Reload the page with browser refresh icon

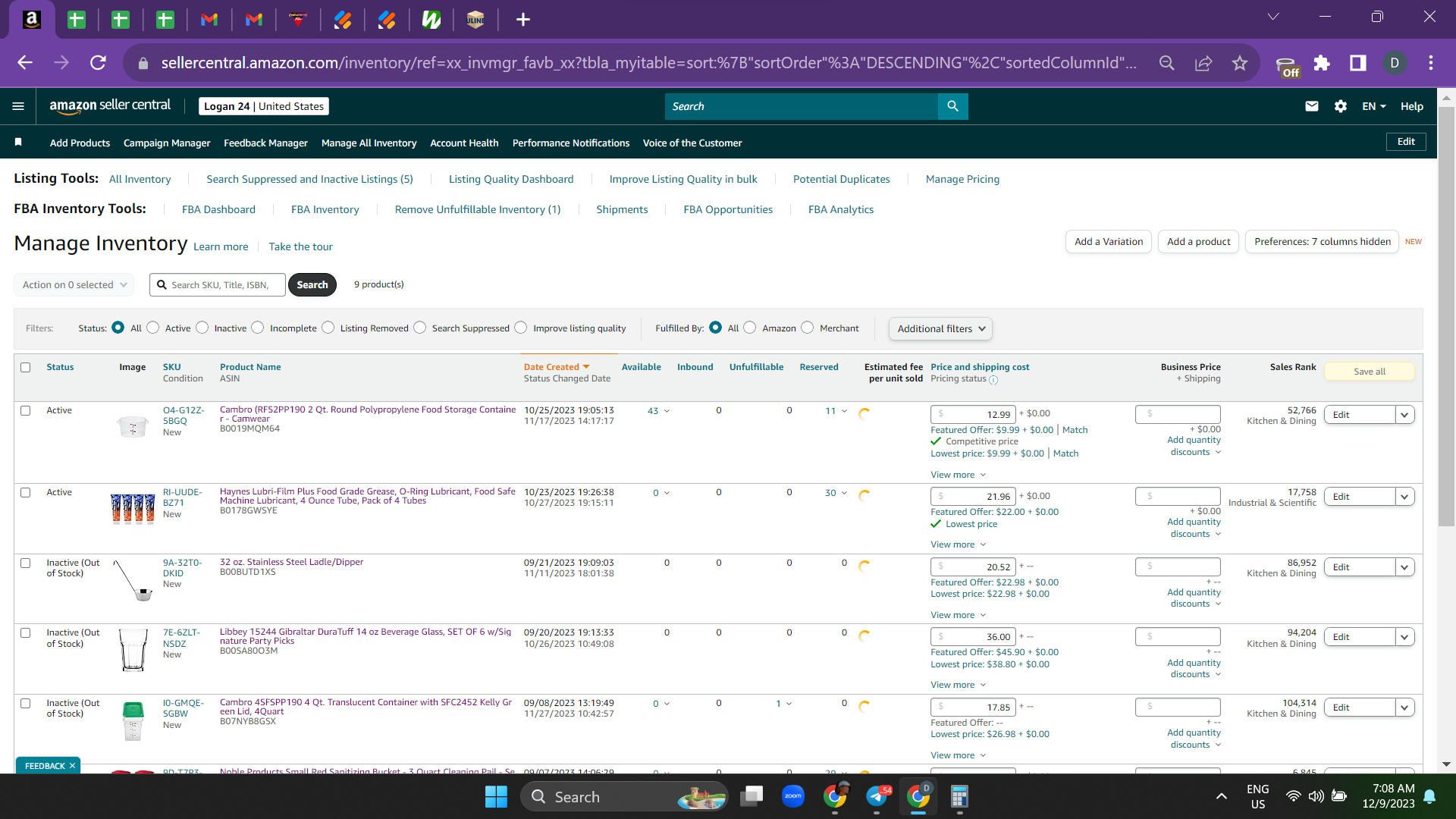pos(98,63)
